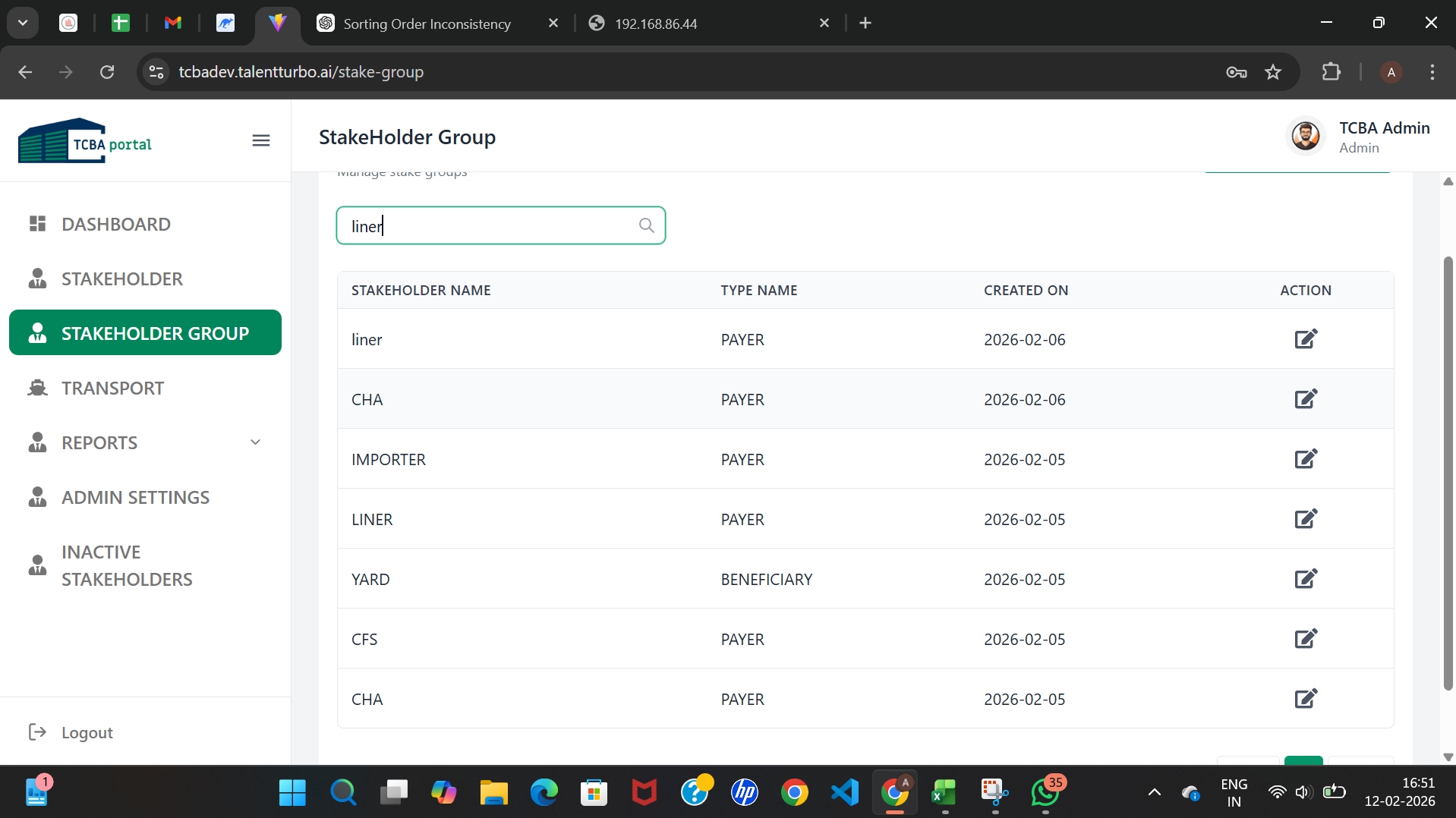The image size is (1456, 818).
Task: Open edit for the IMPORTER row
Action: pyautogui.click(x=1306, y=459)
